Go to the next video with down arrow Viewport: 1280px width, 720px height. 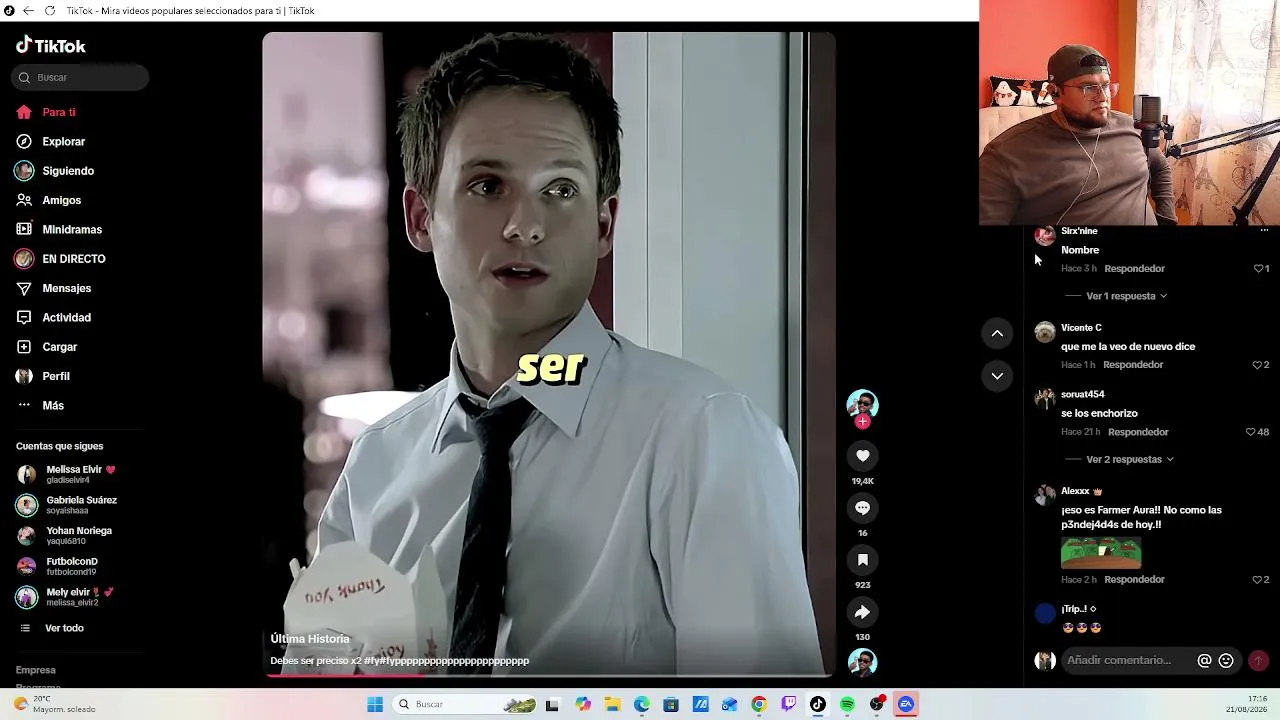pos(997,376)
